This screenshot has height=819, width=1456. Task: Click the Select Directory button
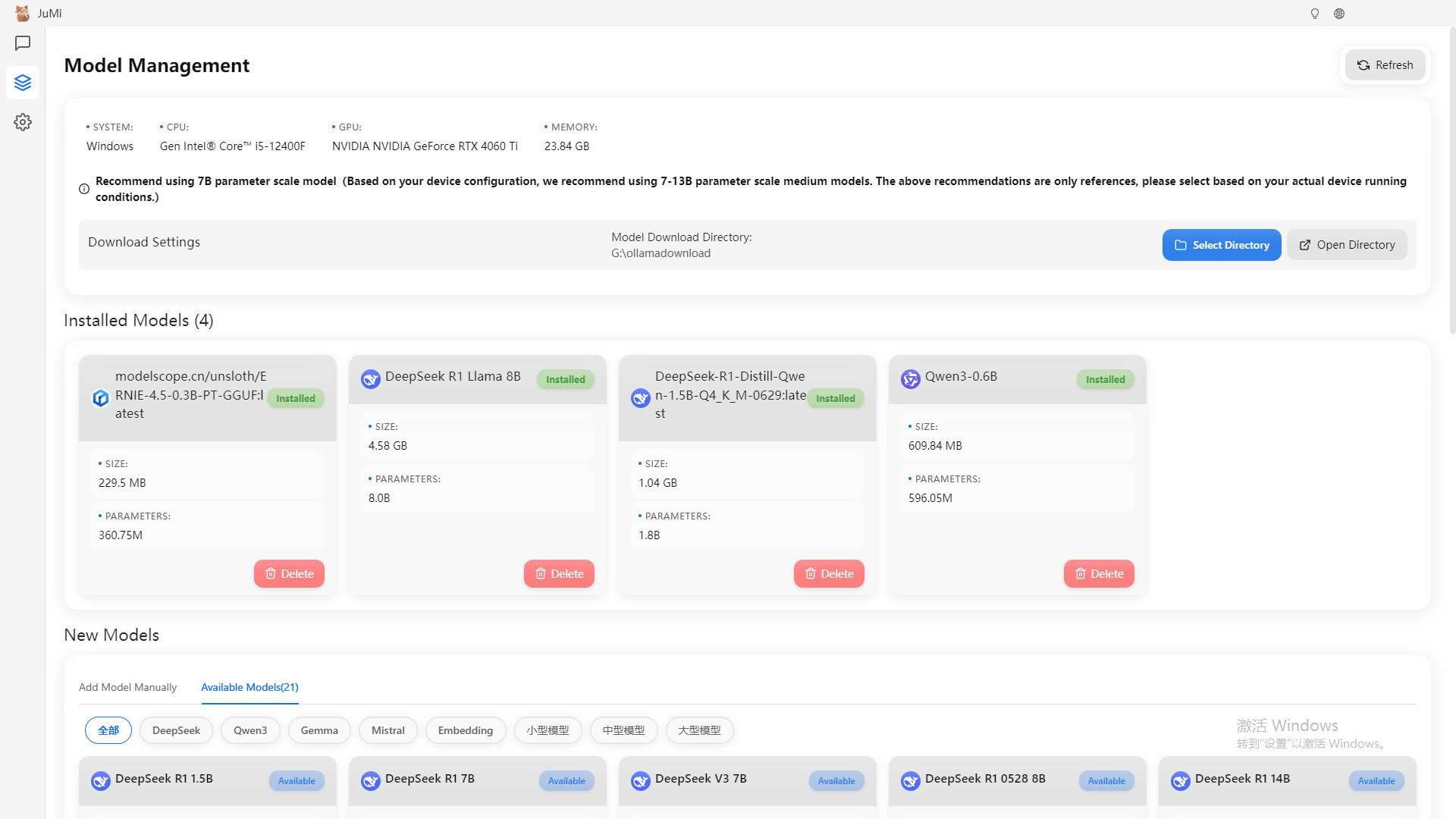[x=1222, y=244]
